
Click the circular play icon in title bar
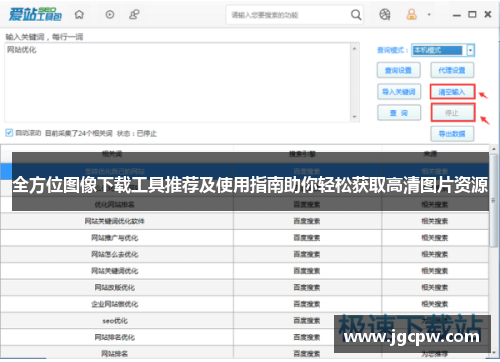[110, 15]
